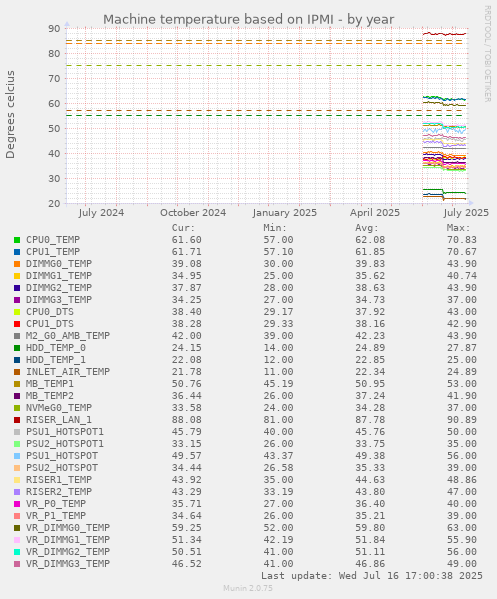Screen dimensions: 497x599
Task: Select the HDD_TEMP_1 legend label
Action: coord(56,360)
